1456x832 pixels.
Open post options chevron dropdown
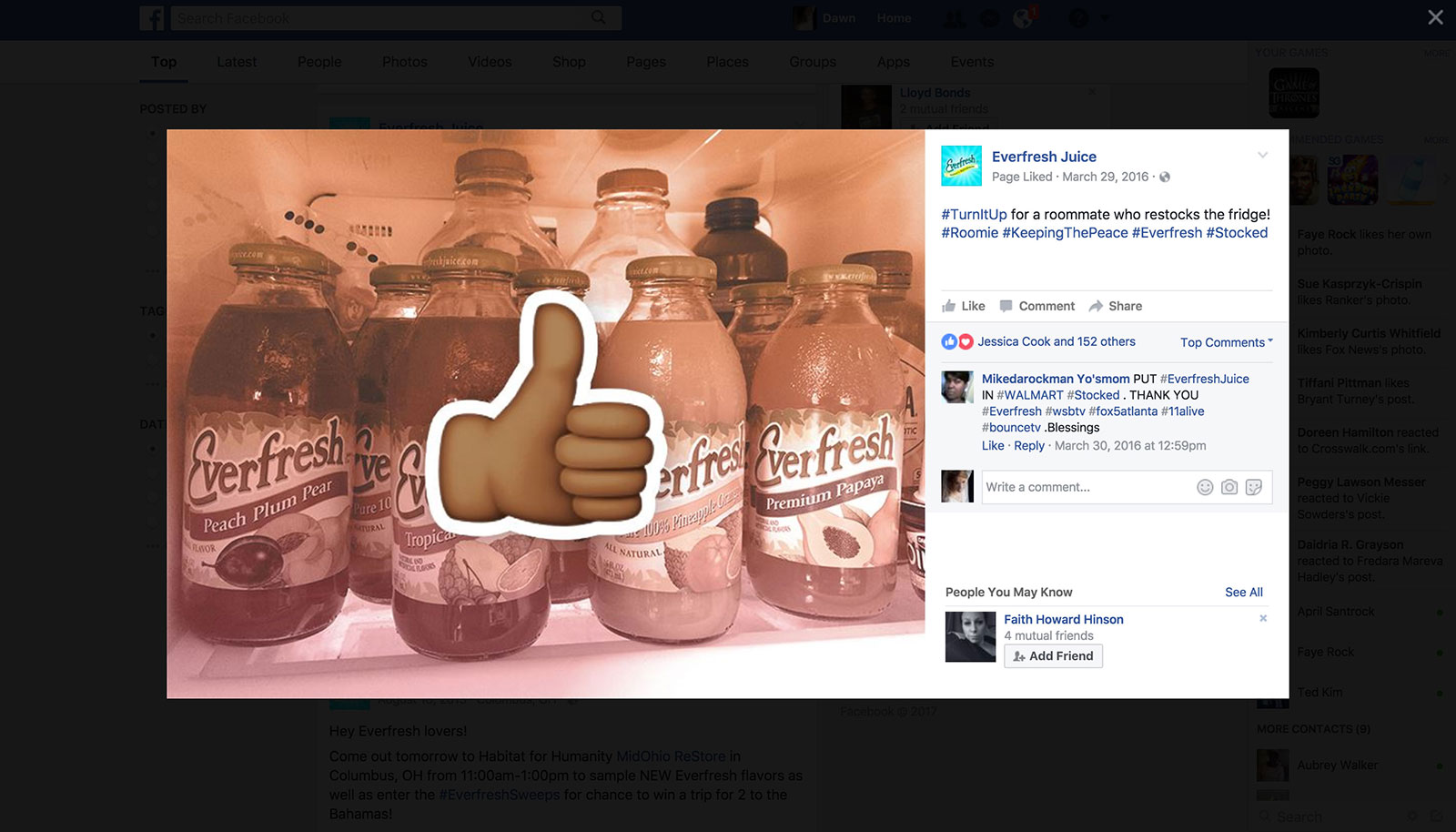click(x=1262, y=155)
